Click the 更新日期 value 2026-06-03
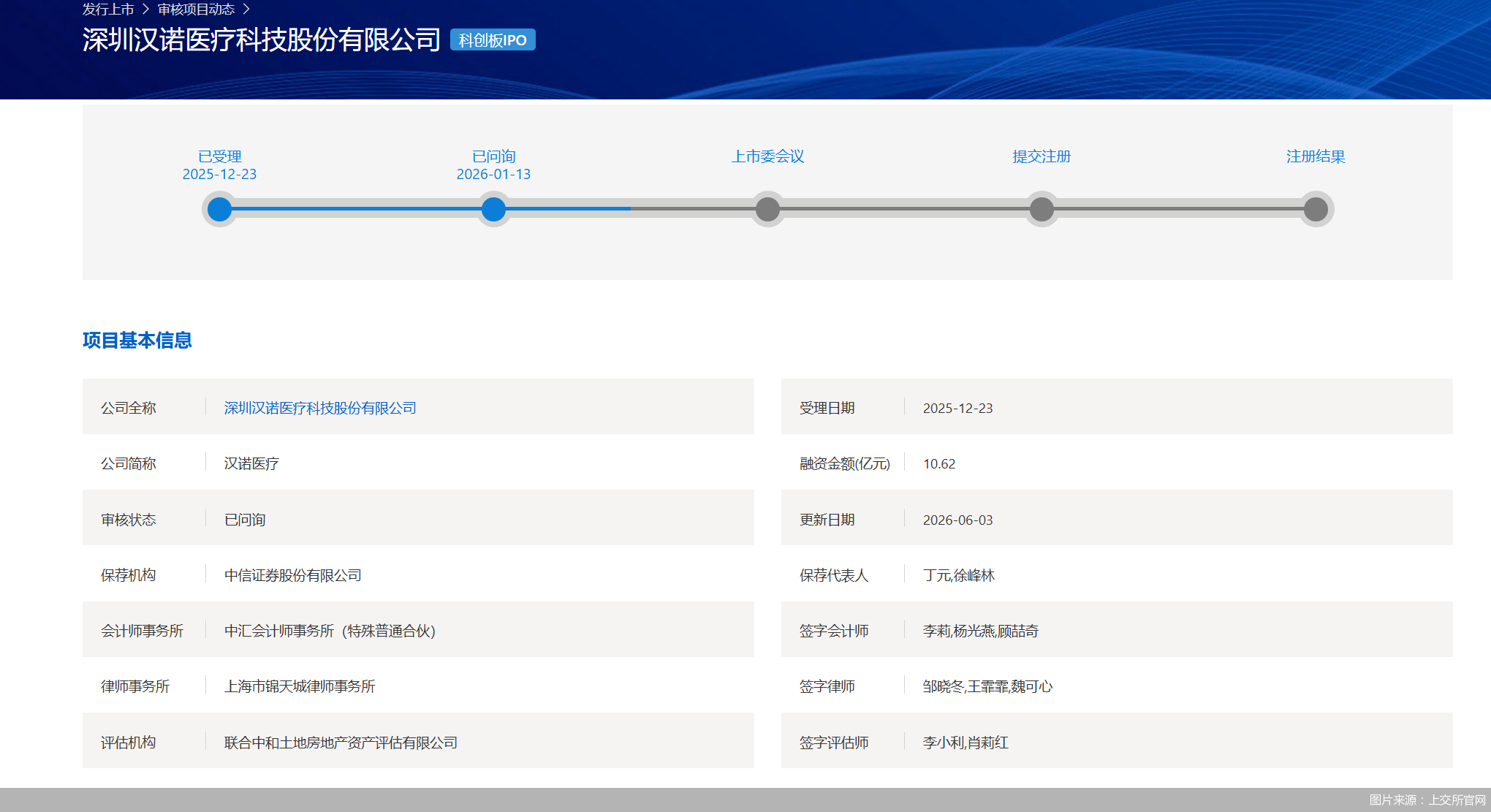 tap(957, 520)
